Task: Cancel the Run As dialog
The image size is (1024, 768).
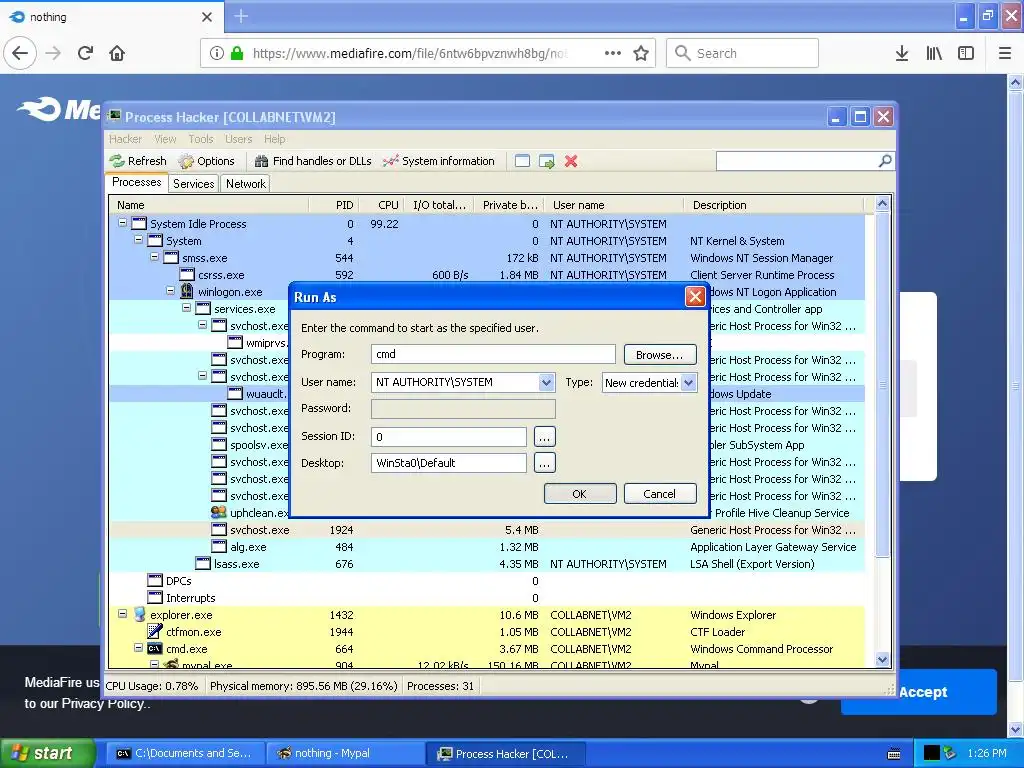Action: point(660,494)
